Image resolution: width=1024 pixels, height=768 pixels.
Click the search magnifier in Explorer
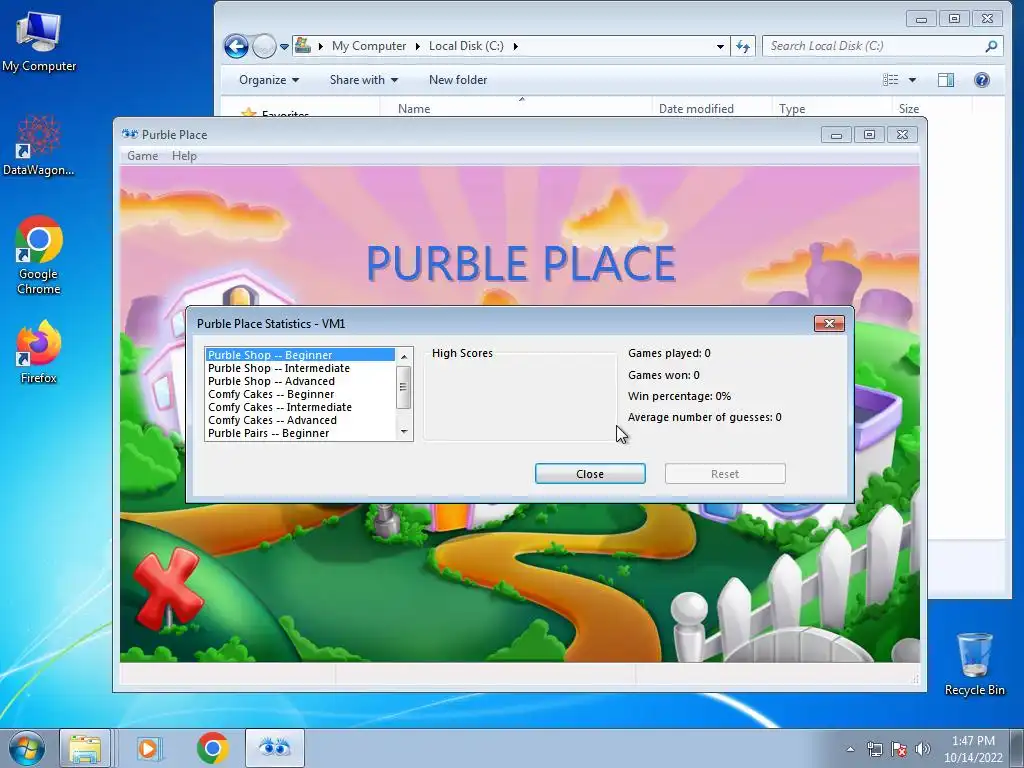(991, 46)
